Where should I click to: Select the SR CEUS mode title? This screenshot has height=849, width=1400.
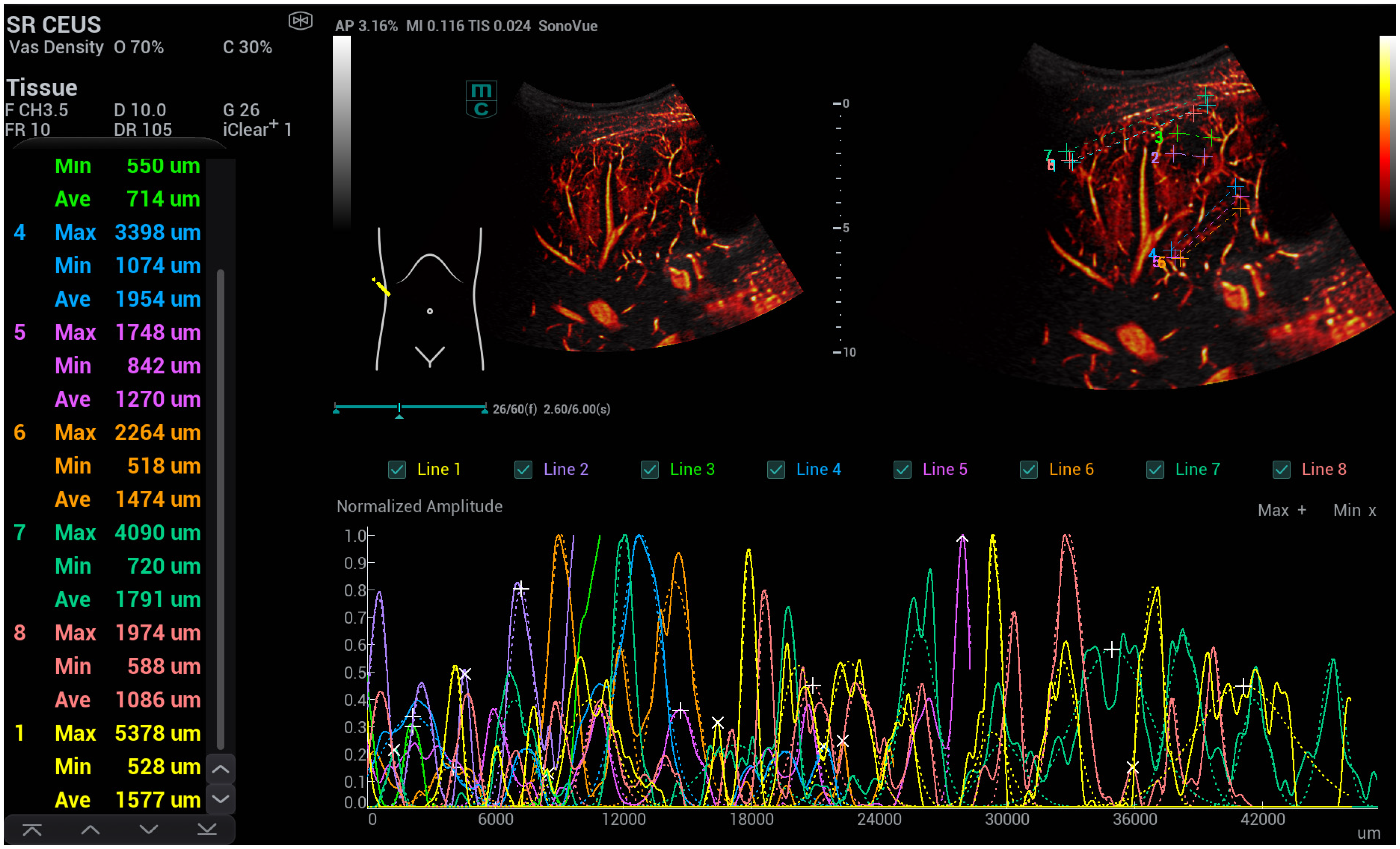pos(54,24)
